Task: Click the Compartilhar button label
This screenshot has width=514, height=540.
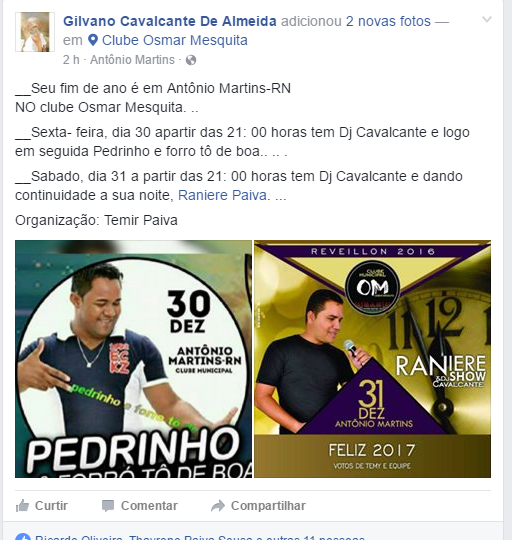Action: [x=268, y=506]
